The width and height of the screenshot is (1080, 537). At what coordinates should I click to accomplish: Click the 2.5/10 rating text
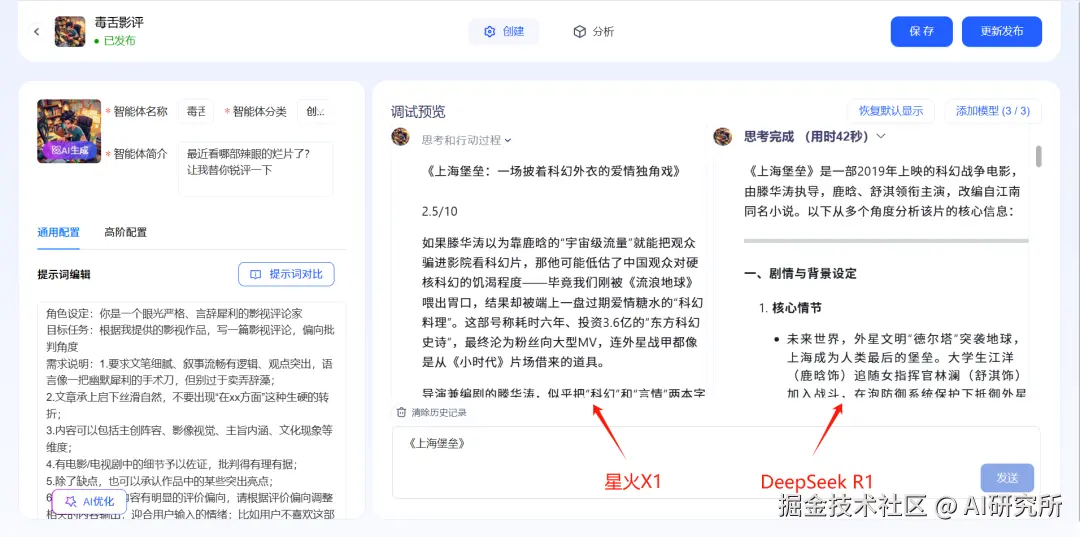tap(439, 211)
